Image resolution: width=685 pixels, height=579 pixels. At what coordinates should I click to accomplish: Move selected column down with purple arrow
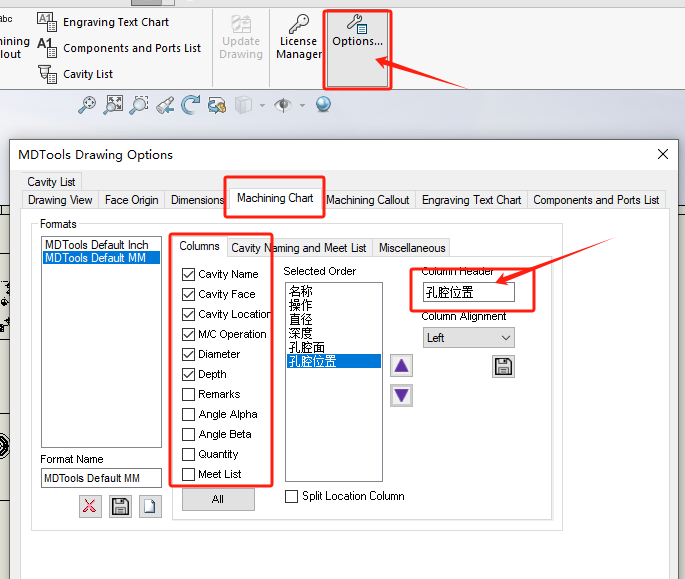click(401, 395)
